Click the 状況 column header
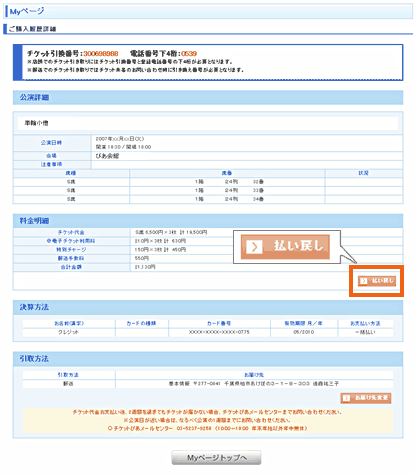Image resolution: width=415 pixels, height=474 pixels. tap(364, 173)
